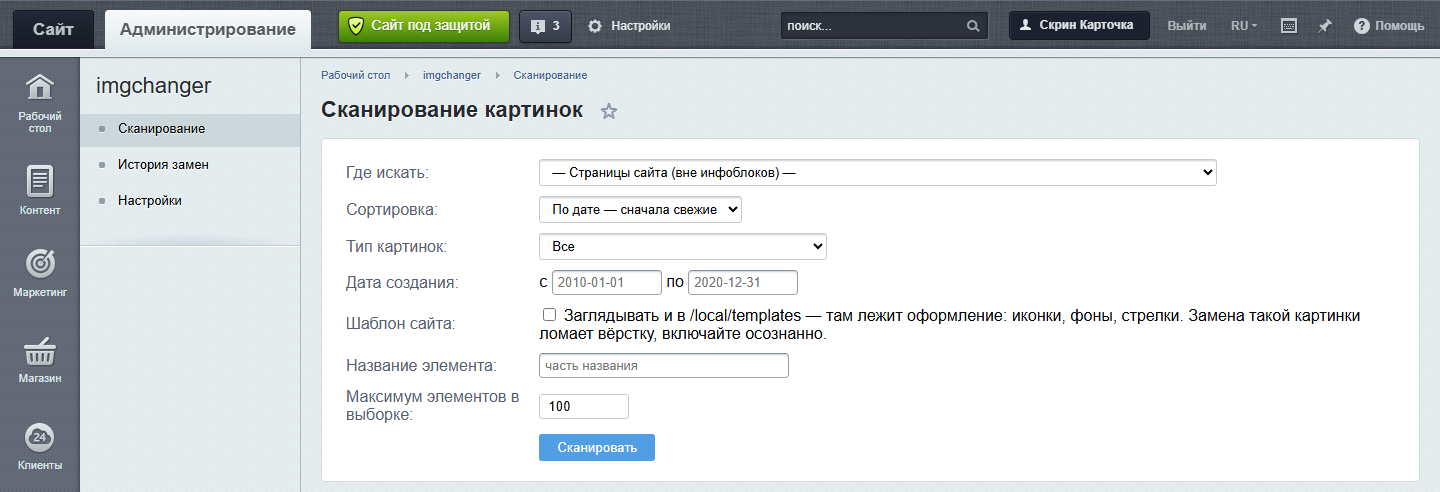Click the Сканировать button

tap(597, 447)
